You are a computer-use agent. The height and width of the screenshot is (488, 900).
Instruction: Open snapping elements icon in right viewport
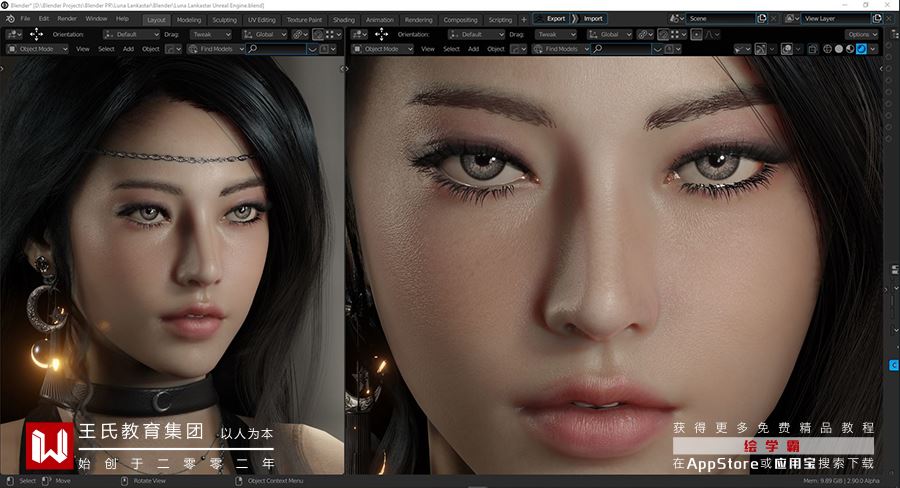(x=679, y=34)
